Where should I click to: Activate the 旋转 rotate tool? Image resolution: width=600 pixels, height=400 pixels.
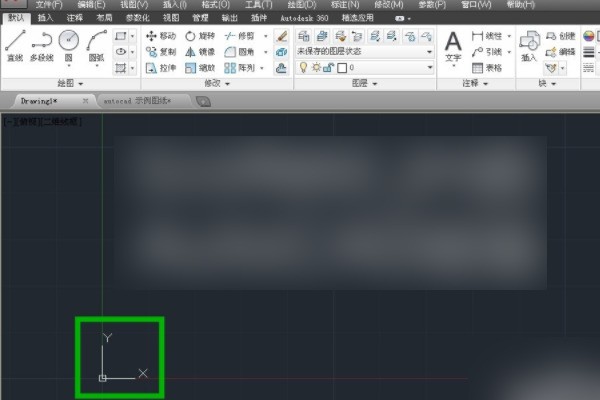coord(200,36)
